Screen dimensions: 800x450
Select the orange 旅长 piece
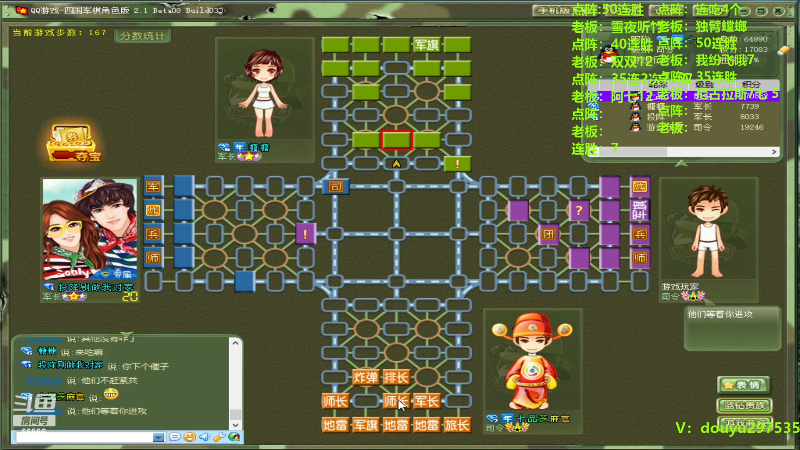click(457, 425)
